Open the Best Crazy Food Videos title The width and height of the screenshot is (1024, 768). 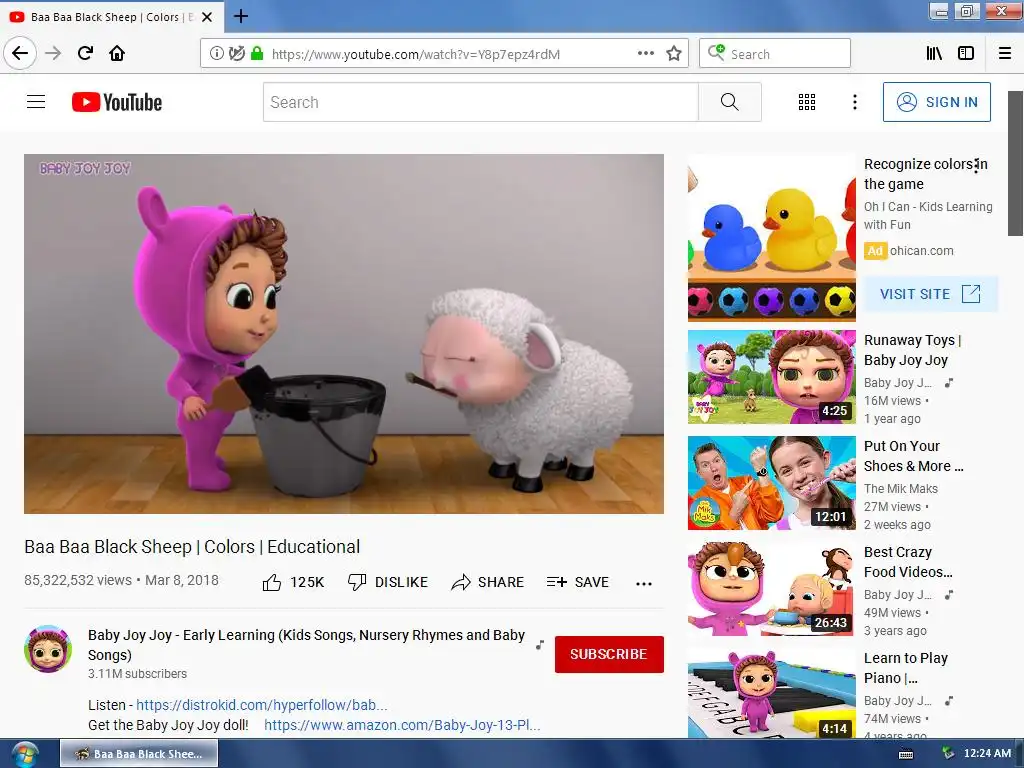coord(908,562)
